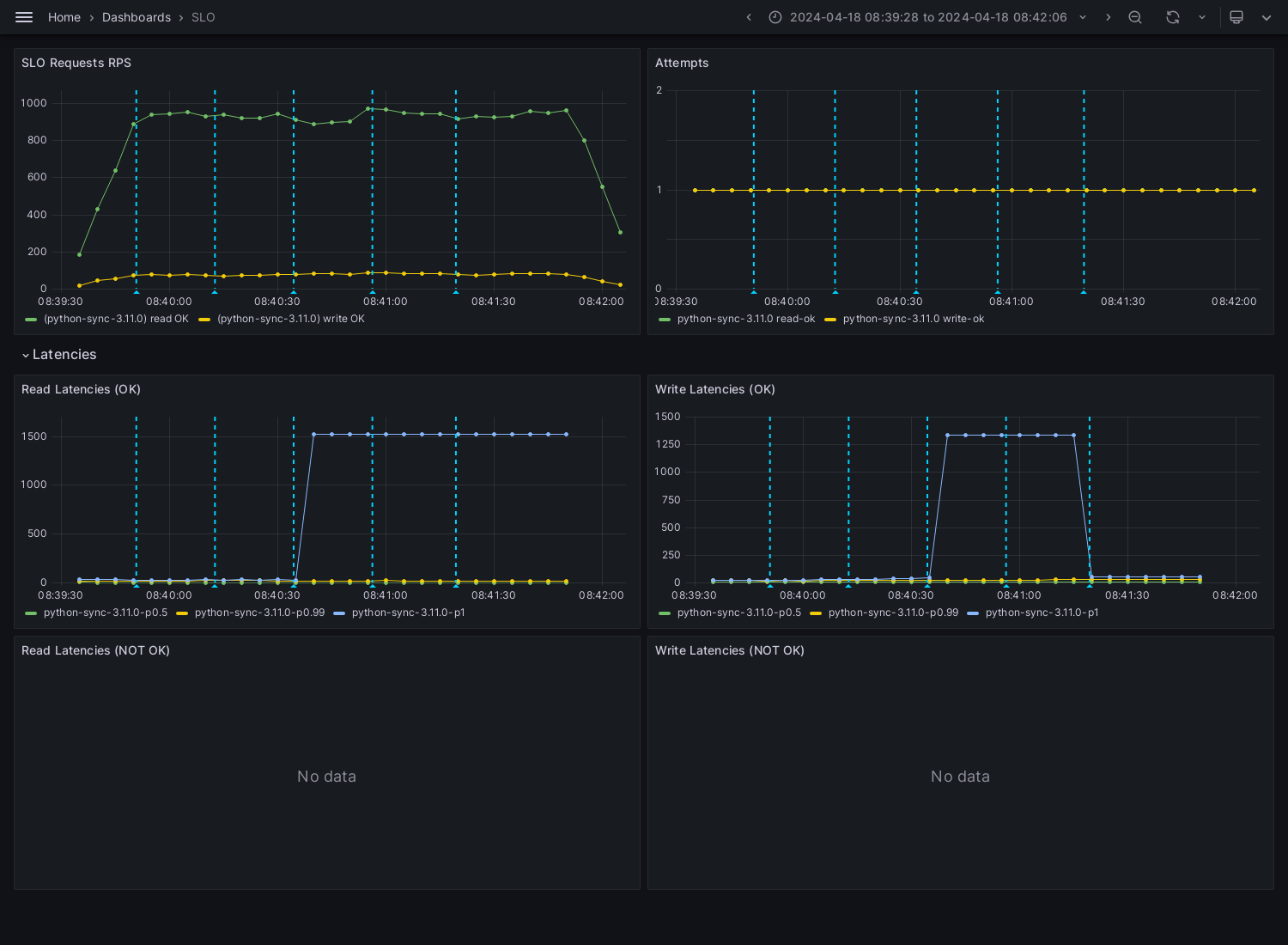
Task: Click the SLO breadcrumb
Action: pyautogui.click(x=204, y=17)
